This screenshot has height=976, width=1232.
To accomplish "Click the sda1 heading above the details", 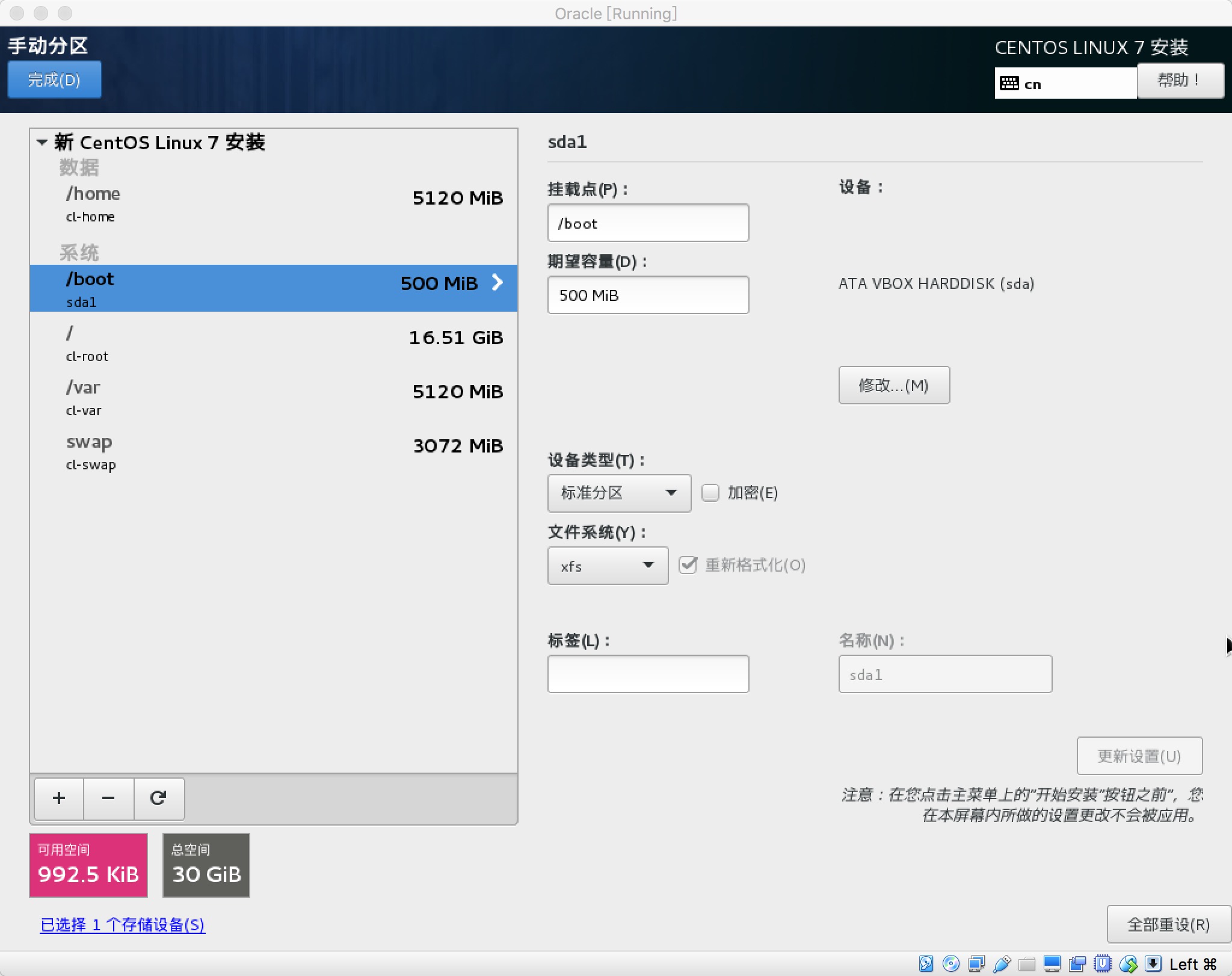I will tap(567, 142).
